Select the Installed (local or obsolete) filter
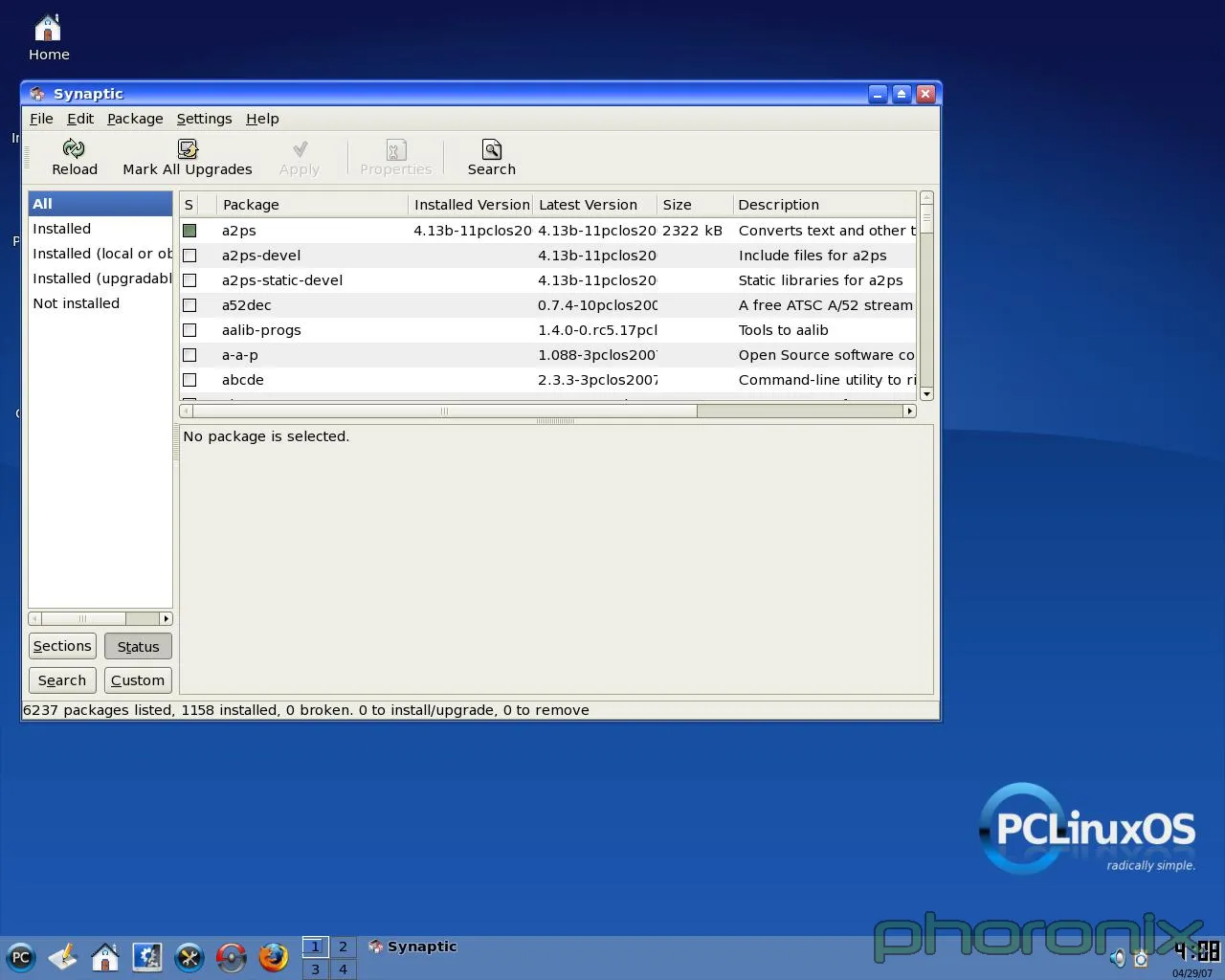1225x980 pixels. [x=100, y=254]
